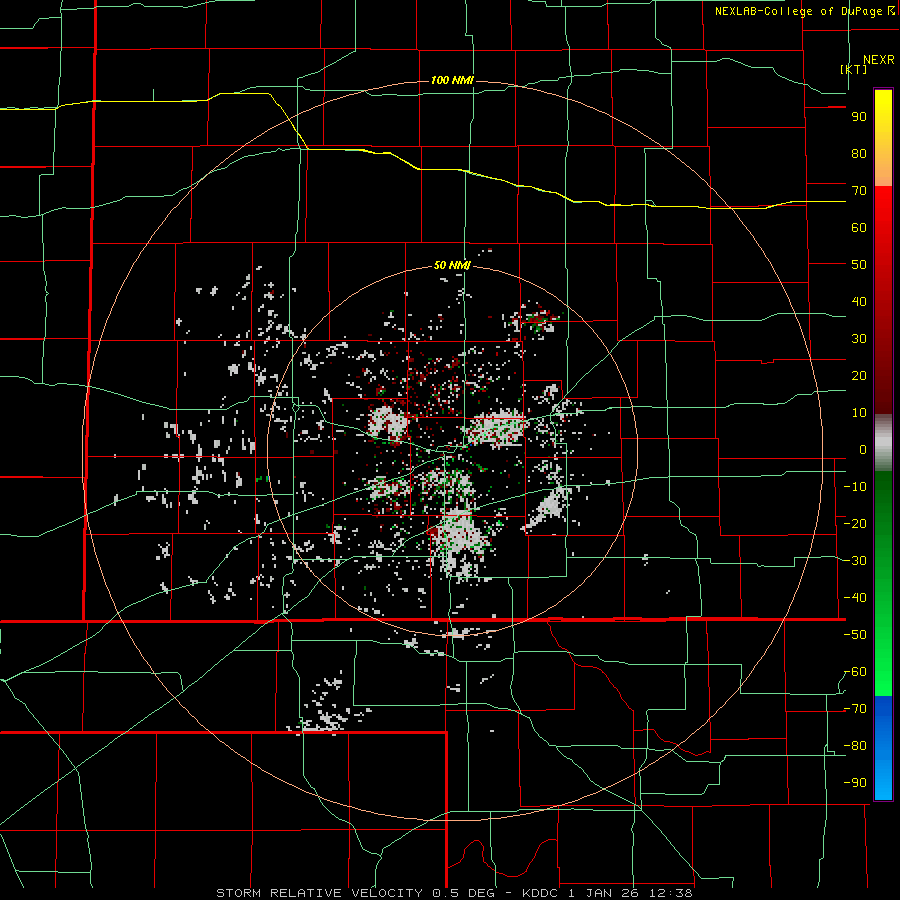Click the 100 NMI range ring label
Viewport: 900px width, 900px height.
[452, 80]
